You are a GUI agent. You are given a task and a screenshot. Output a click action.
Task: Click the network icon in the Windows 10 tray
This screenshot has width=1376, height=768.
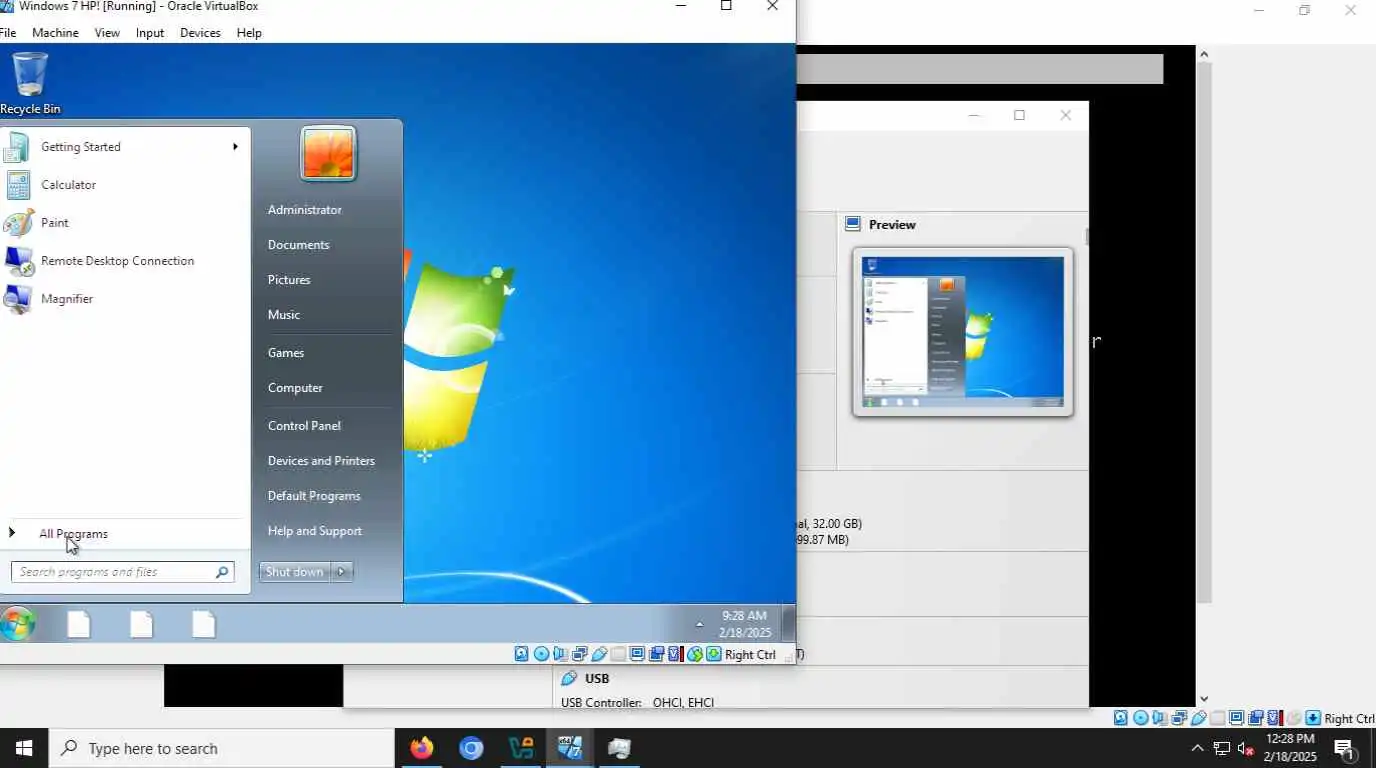click(1221, 748)
